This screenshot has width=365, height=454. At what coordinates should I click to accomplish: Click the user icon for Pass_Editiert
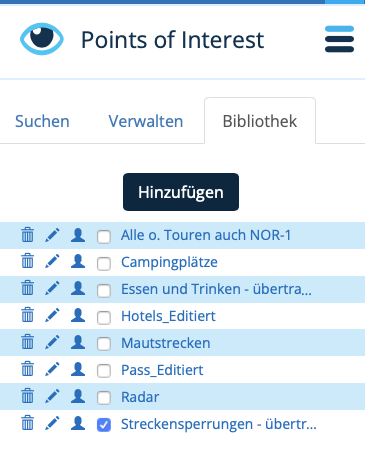coord(78,369)
